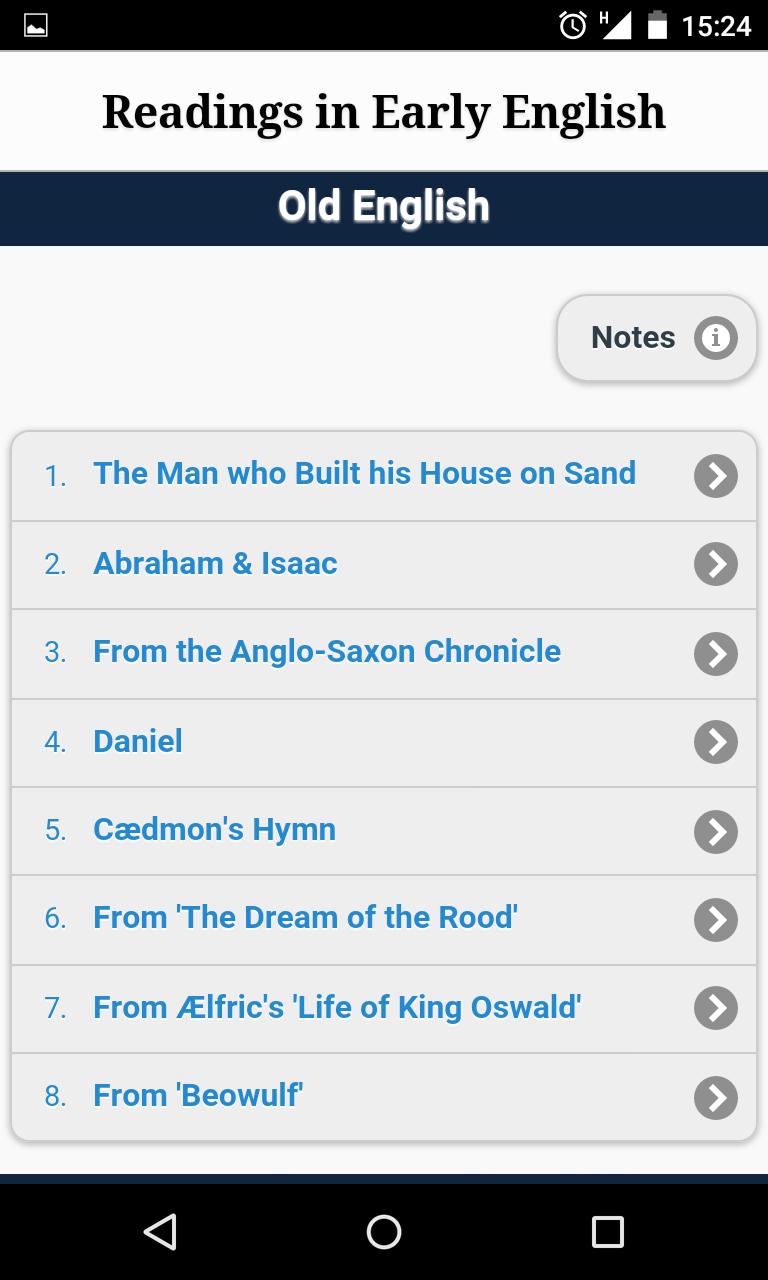Tap the info icon on Notes button
The image size is (768, 1280).
click(x=715, y=338)
